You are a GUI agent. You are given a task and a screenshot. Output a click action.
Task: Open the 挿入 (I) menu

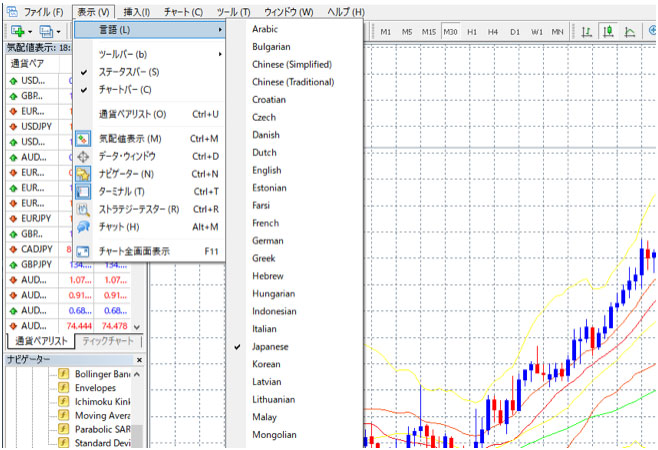coord(137,12)
